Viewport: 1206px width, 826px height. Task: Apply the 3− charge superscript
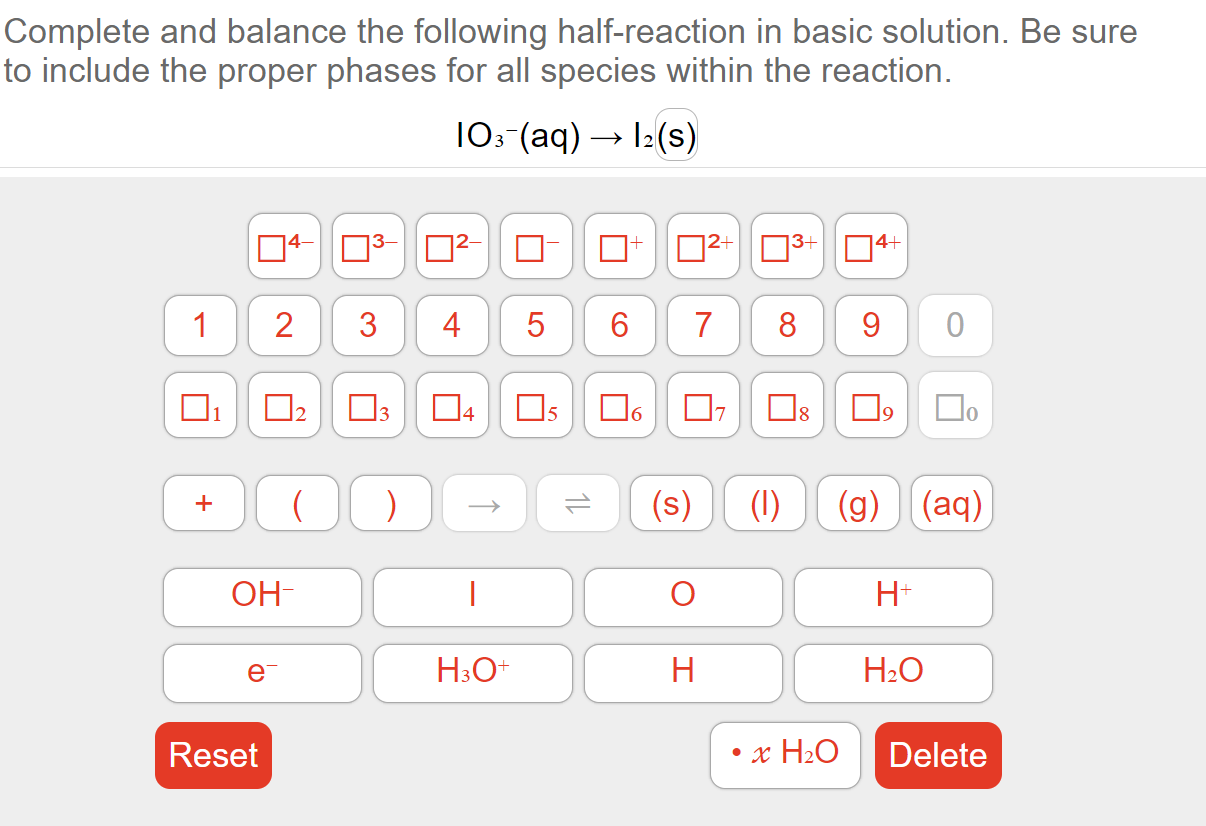tap(368, 246)
